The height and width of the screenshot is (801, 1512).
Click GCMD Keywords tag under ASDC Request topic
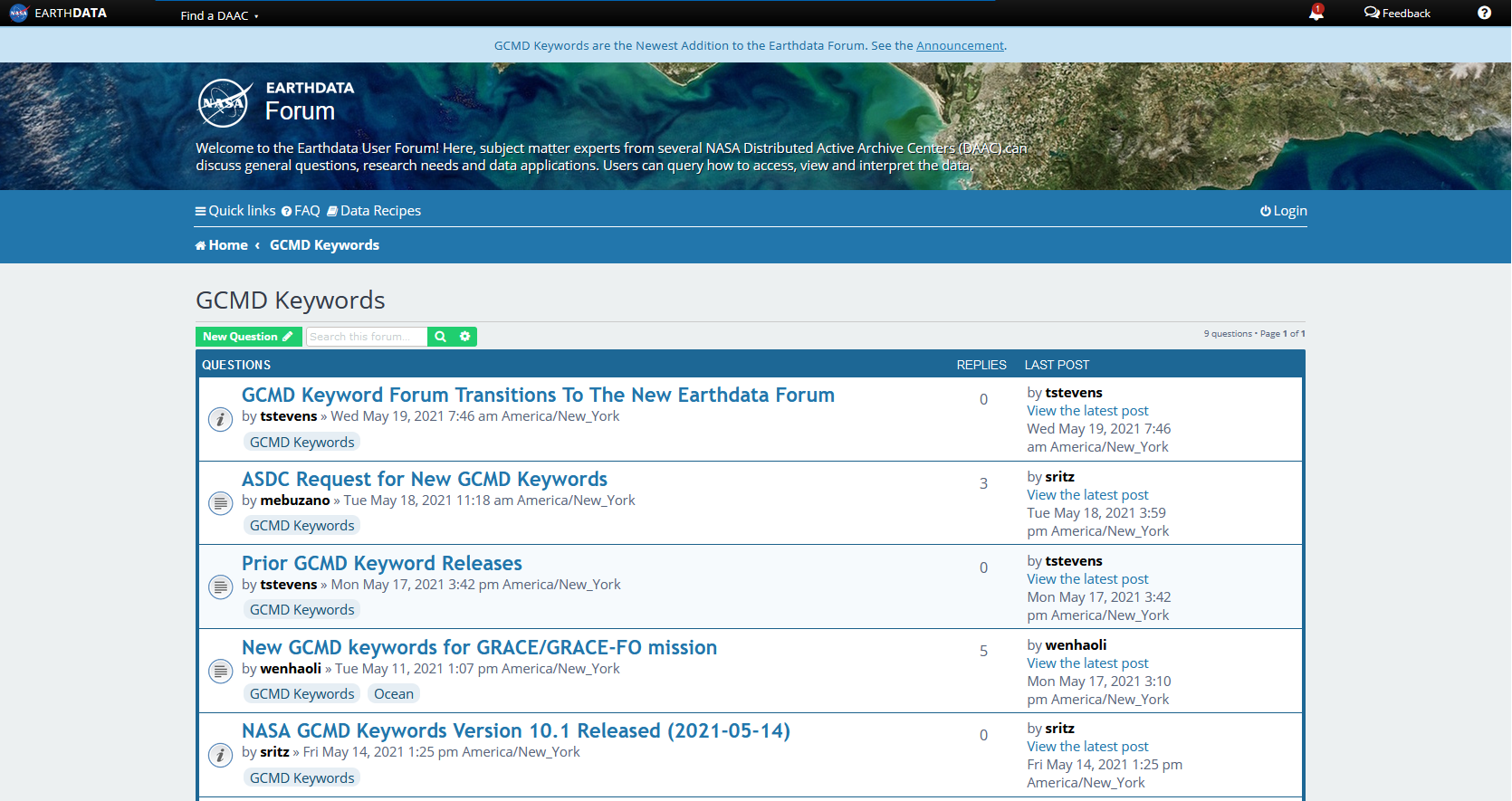pos(302,526)
